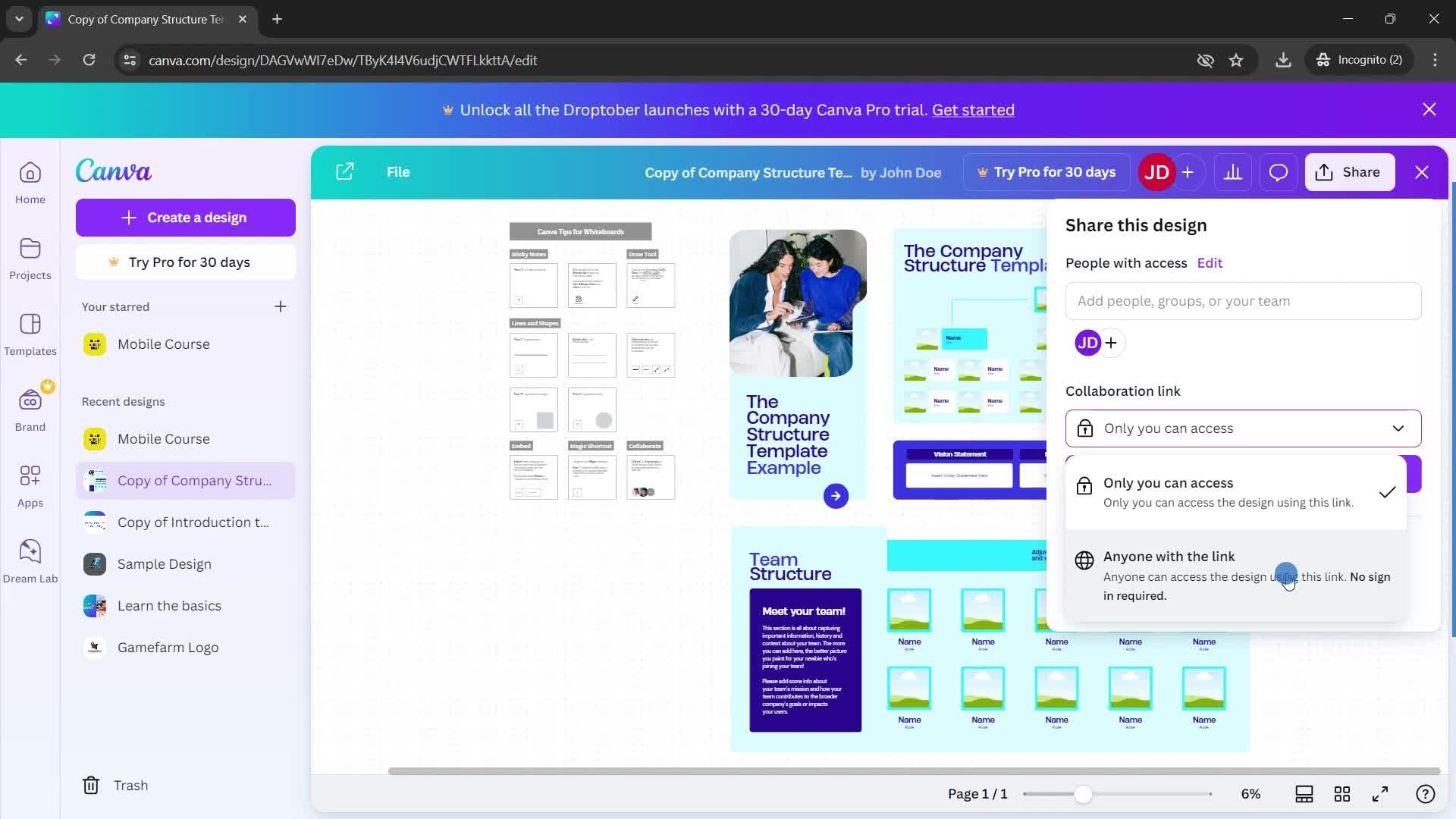Image resolution: width=1456 pixels, height=819 pixels.
Task: Open Copy of Introduction t... design
Action: click(x=185, y=522)
